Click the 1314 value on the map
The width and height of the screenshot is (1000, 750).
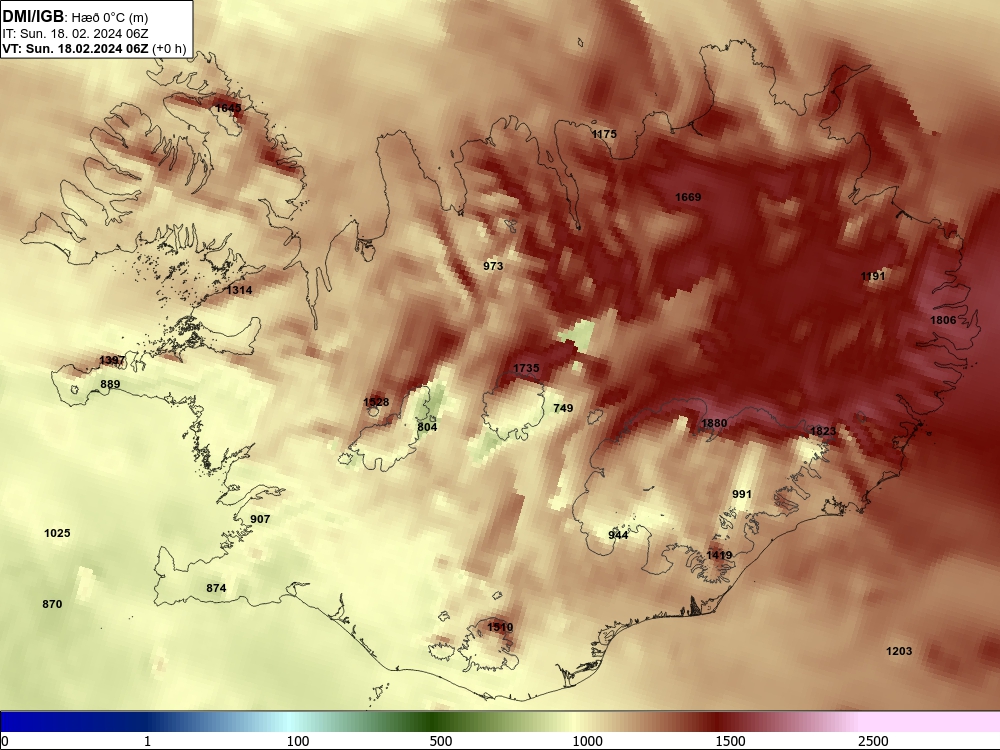(239, 290)
